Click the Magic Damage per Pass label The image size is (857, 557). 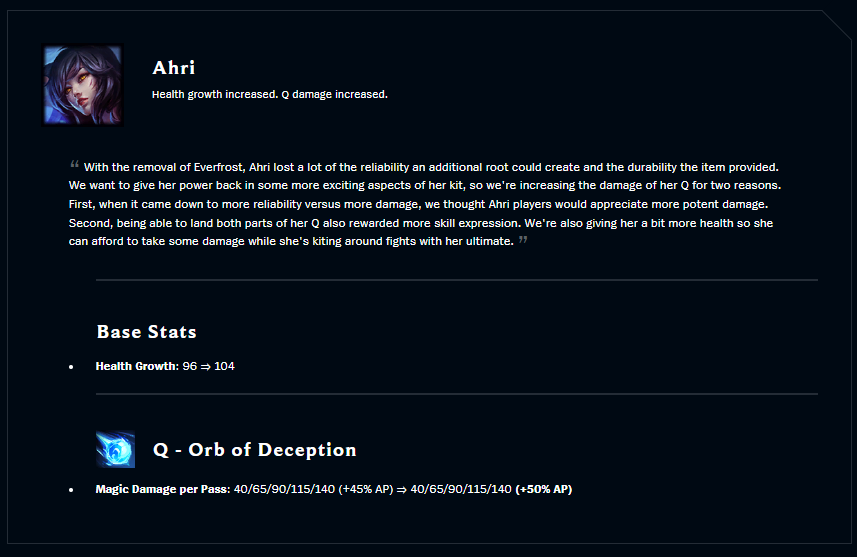tap(163, 489)
